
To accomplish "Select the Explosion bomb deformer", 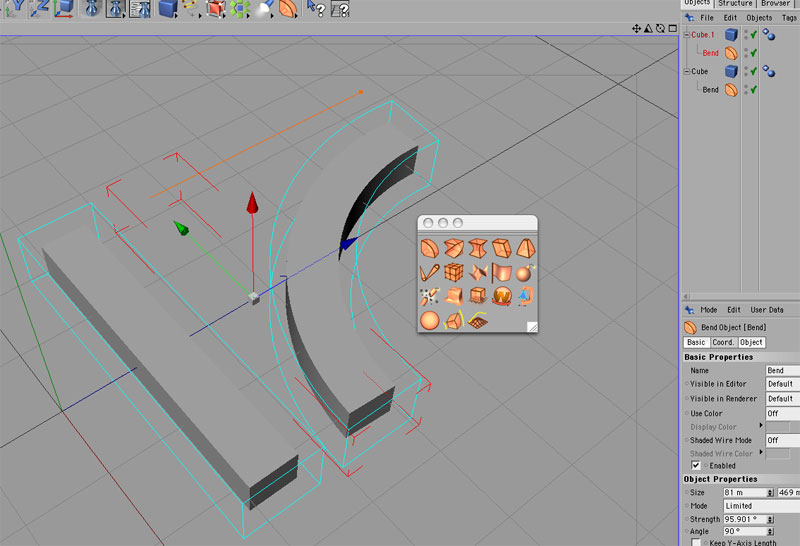I will pyautogui.click(x=526, y=272).
